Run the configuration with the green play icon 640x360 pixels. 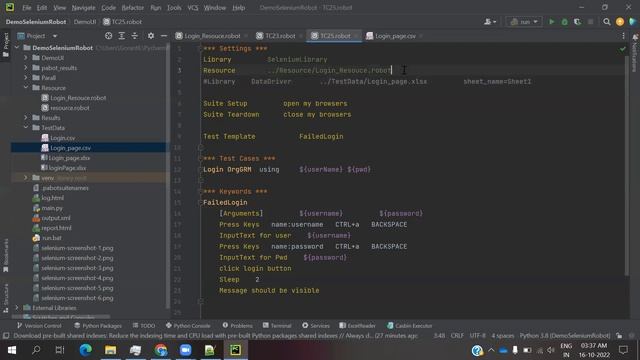[551, 22]
